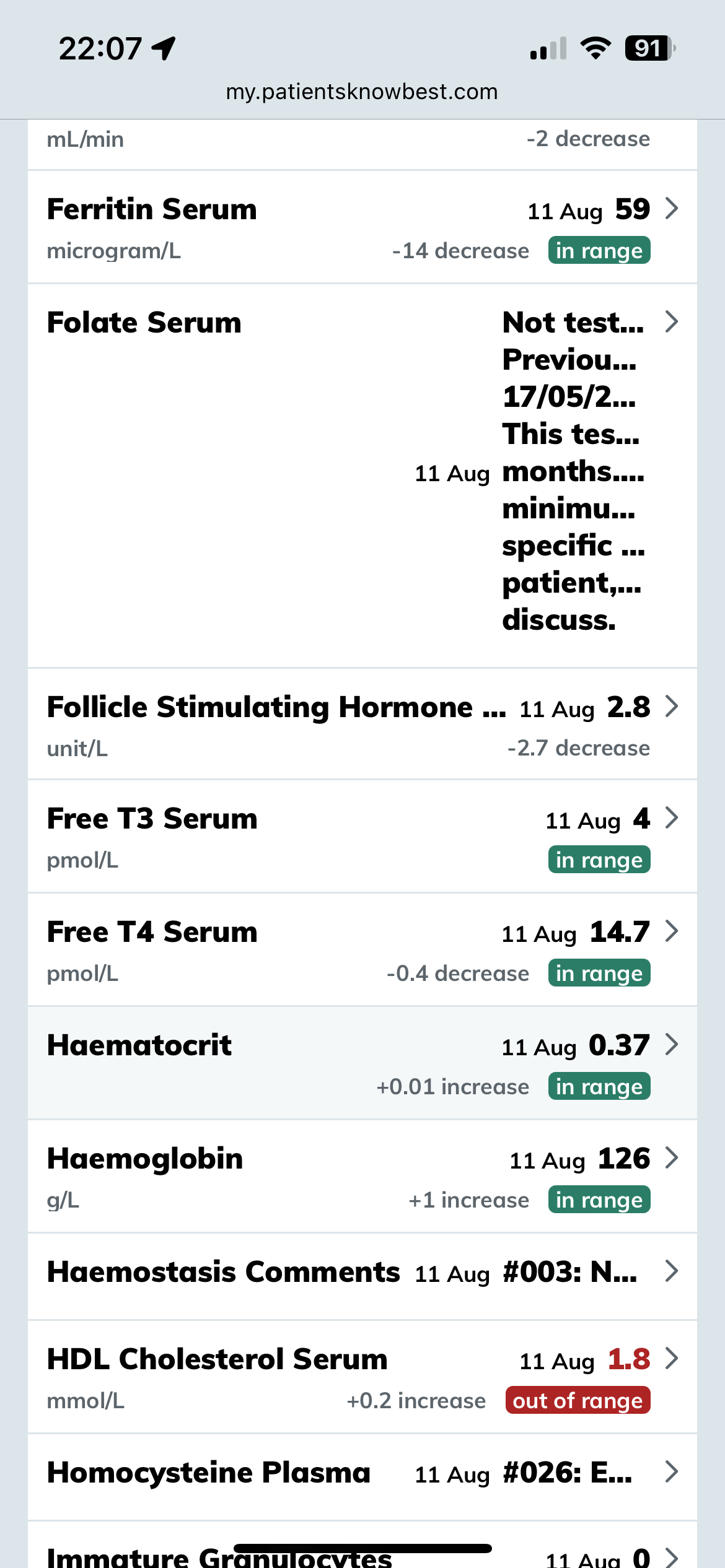Screen dimensions: 725x1568
Task: Open Homocysteine Plasma chevron arrow
Action: click(671, 1471)
